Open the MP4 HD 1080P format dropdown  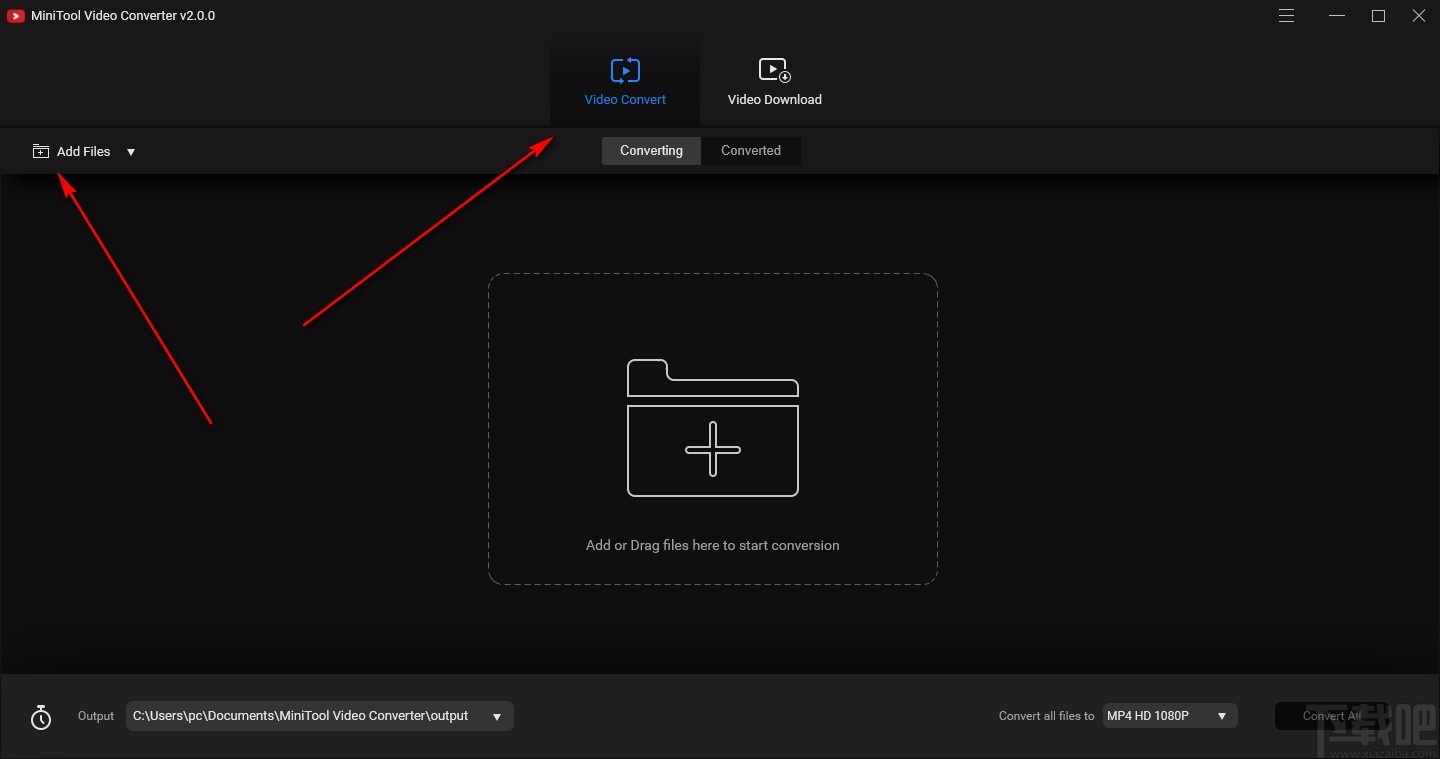[1170, 716]
